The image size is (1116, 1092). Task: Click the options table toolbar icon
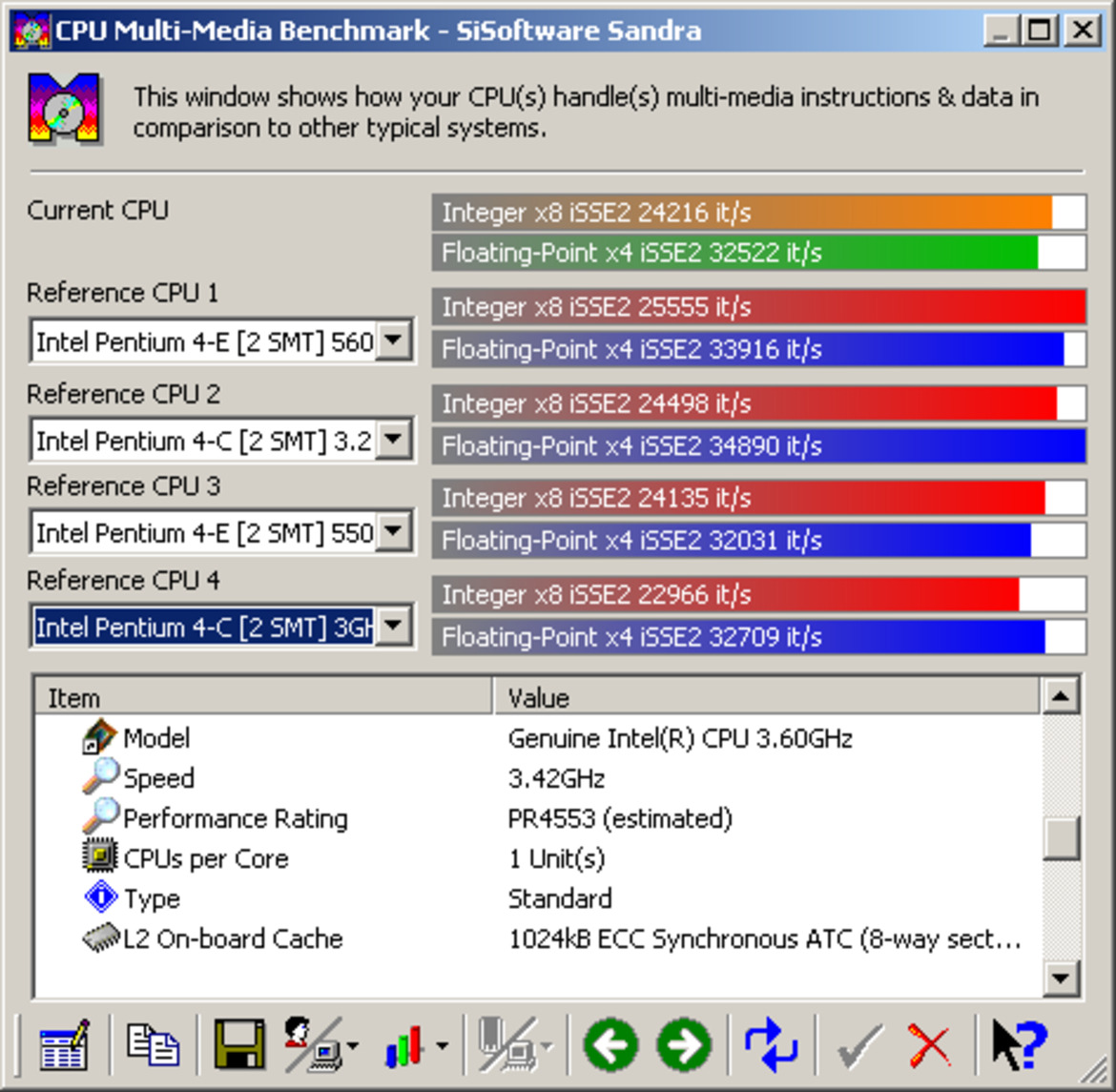click(x=64, y=1045)
